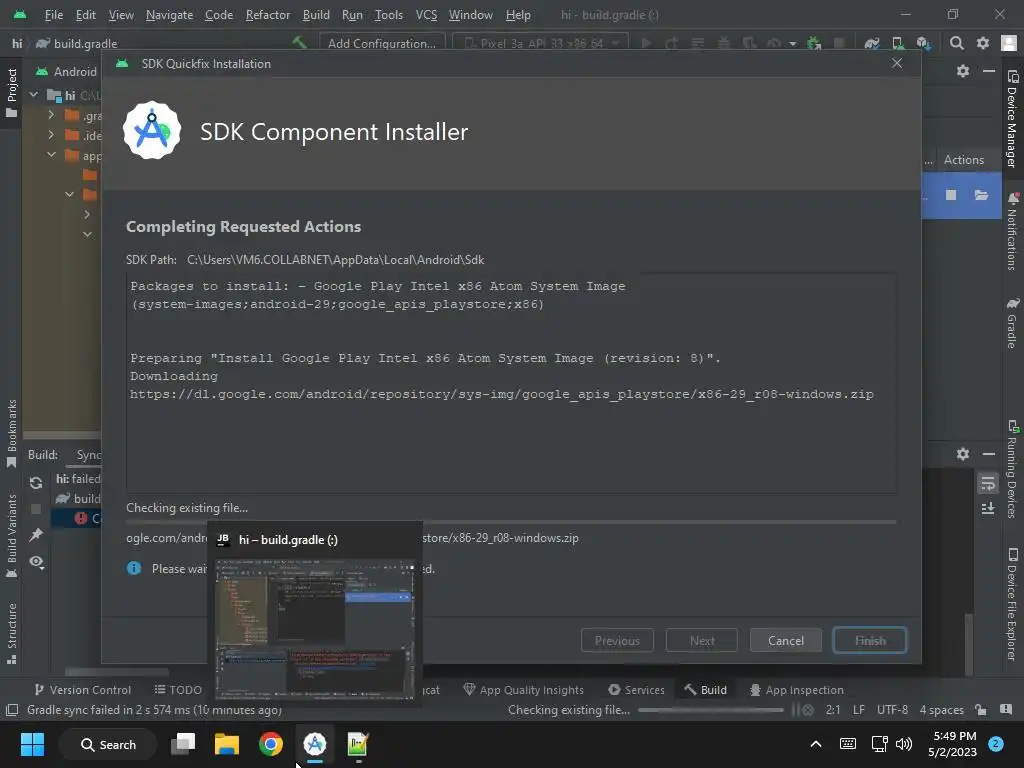The width and height of the screenshot is (1024, 768).
Task: Click the Cancel button in SDK installer
Action: (x=786, y=640)
